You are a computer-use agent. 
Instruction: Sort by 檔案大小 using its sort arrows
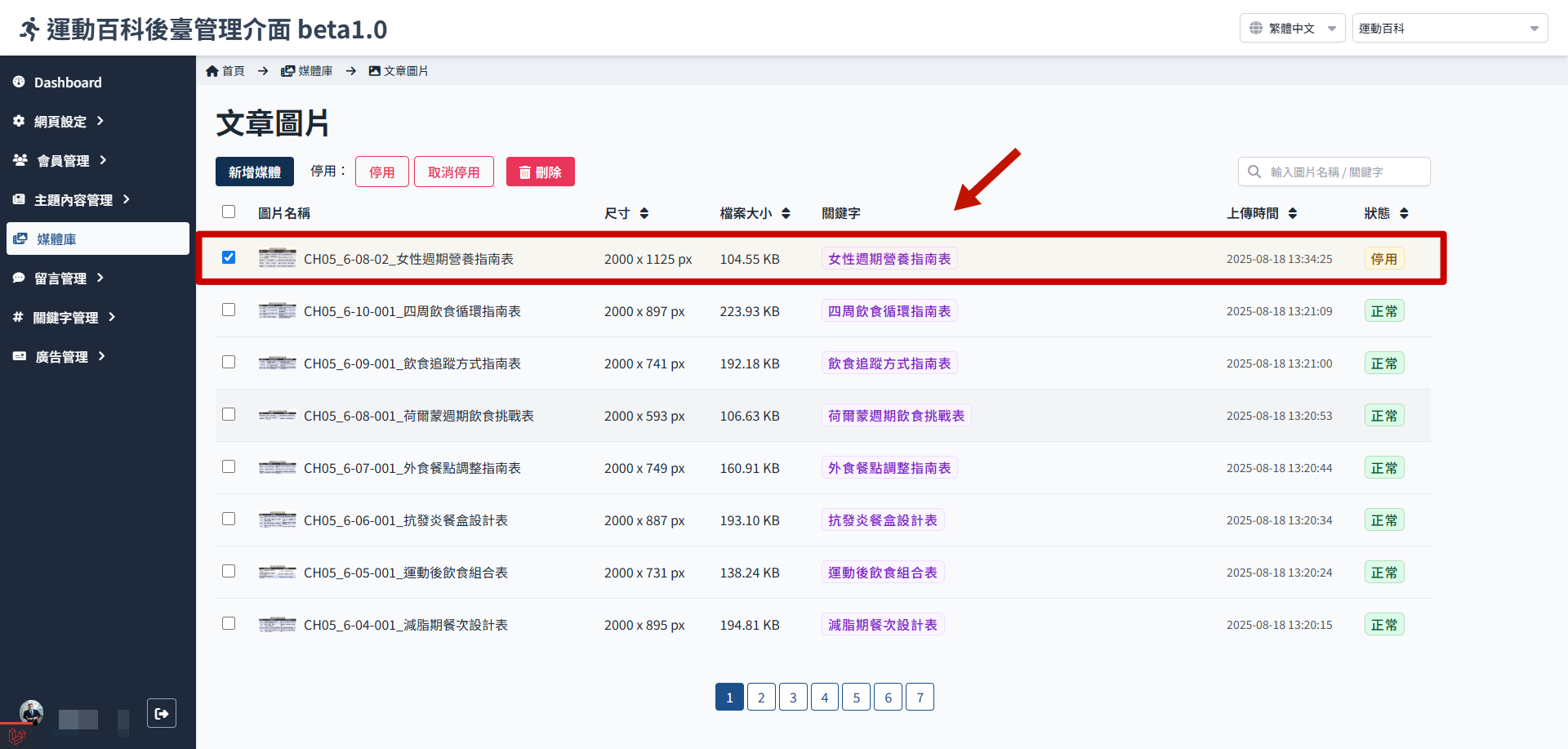point(786,213)
